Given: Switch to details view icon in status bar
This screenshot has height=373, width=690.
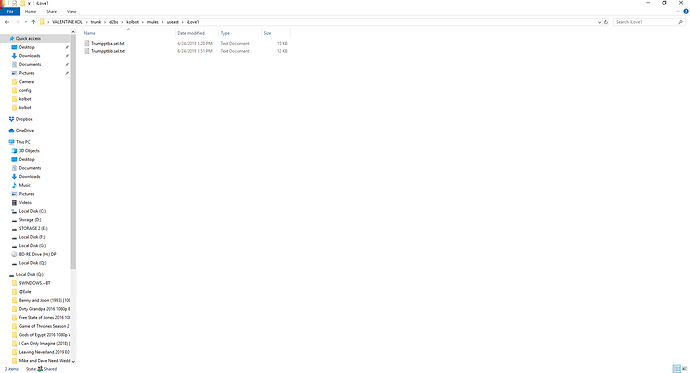Looking at the screenshot, I should (676, 369).
